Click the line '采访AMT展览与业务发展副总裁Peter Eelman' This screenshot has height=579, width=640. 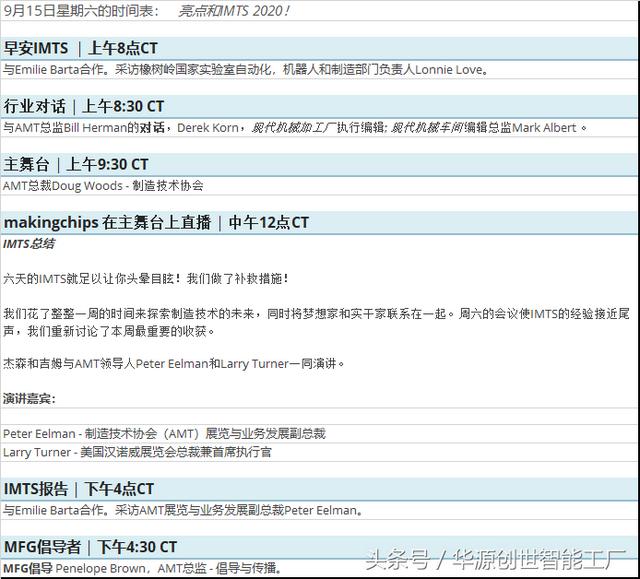coord(239,510)
